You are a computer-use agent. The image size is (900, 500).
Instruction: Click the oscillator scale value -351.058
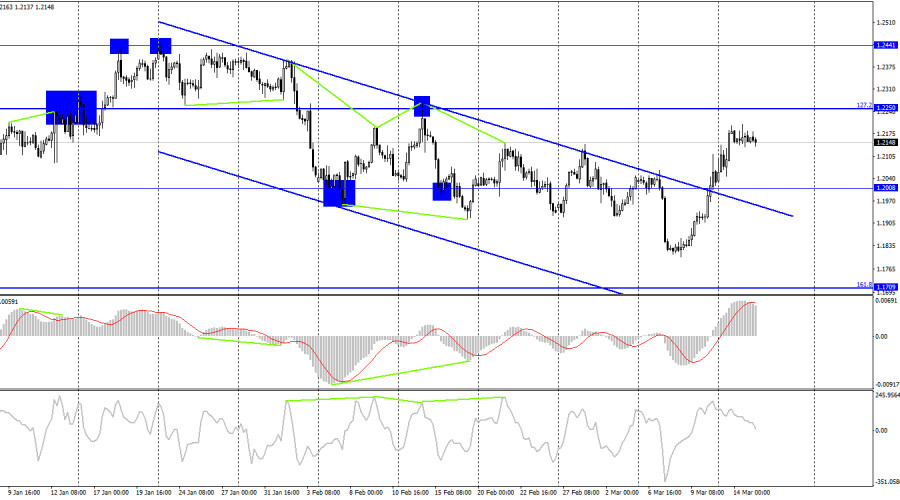click(x=887, y=483)
